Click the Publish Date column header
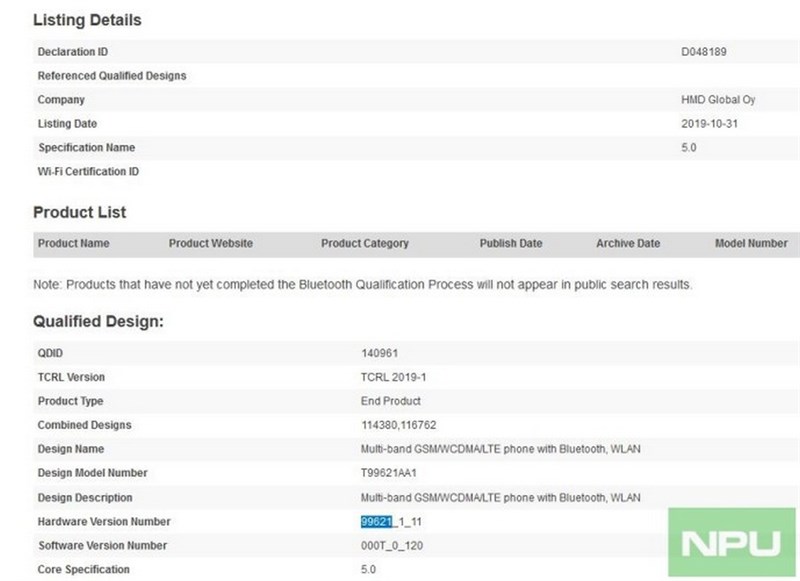Viewport: 800px width, 581px height. [510, 243]
